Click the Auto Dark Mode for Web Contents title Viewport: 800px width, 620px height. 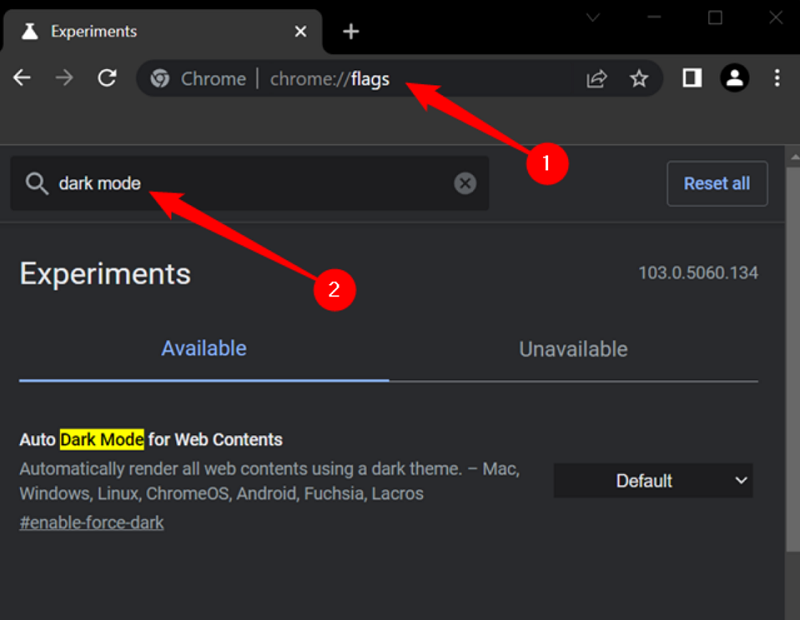[151, 439]
